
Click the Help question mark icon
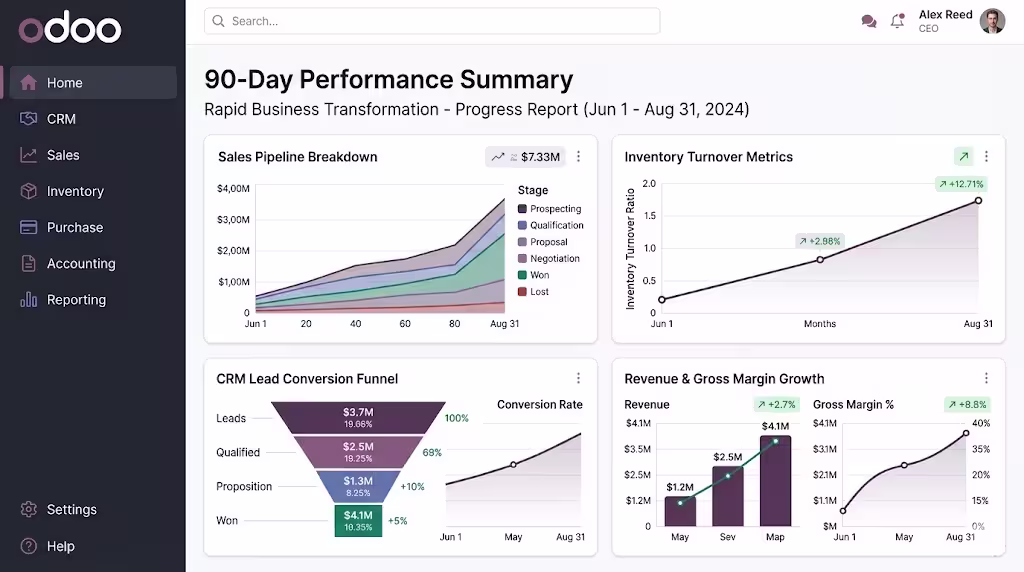coord(28,546)
